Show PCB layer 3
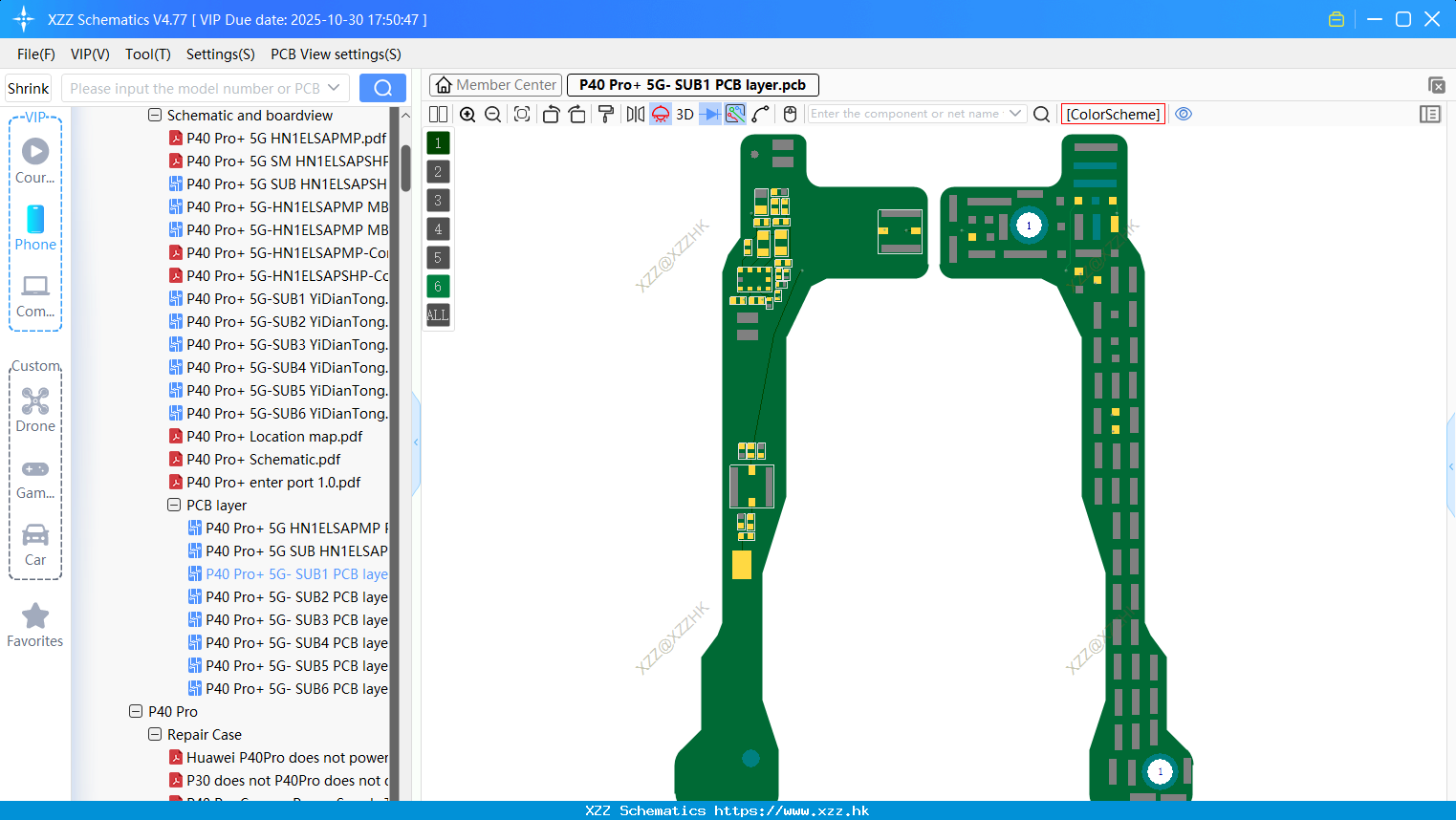Image resolution: width=1456 pixels, height=820 pixels. coord(438,201)
